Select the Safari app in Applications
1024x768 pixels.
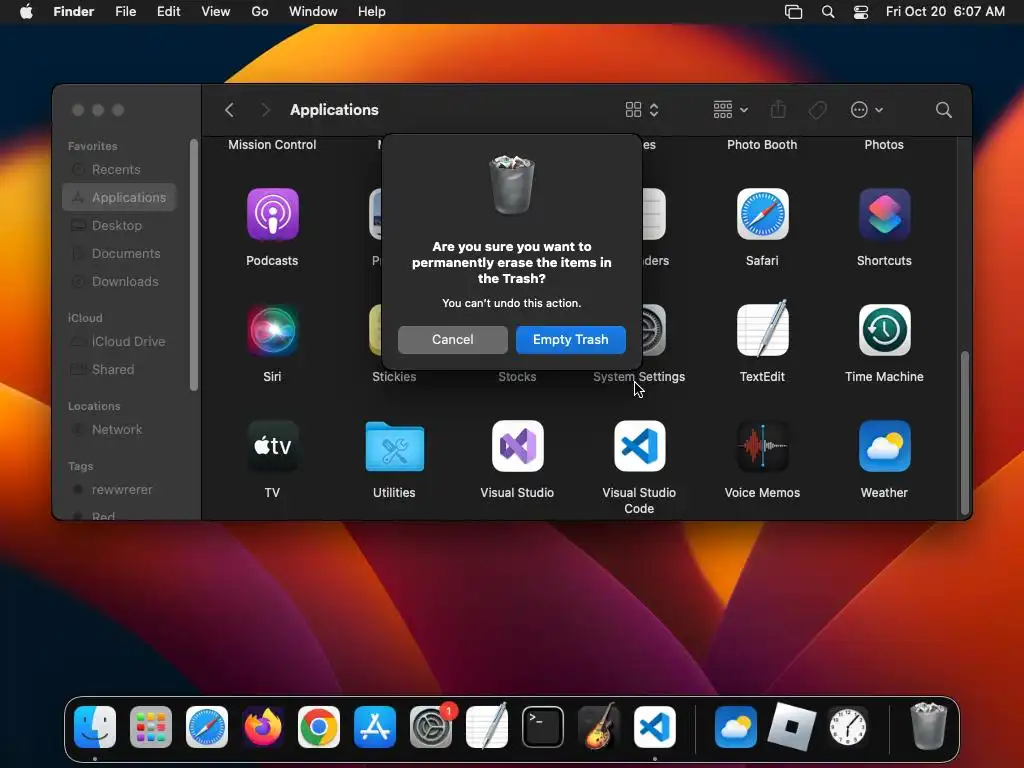coord(762,214)
